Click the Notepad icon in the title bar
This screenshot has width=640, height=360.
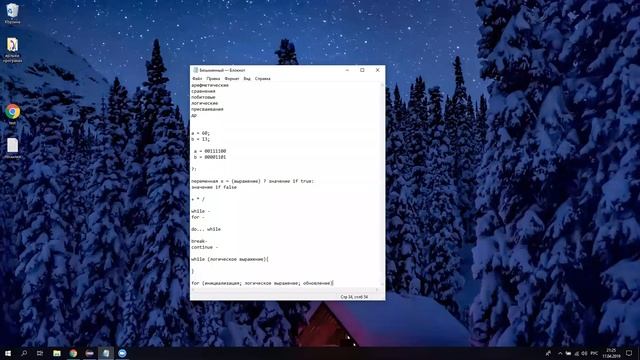tap(196, 70)
